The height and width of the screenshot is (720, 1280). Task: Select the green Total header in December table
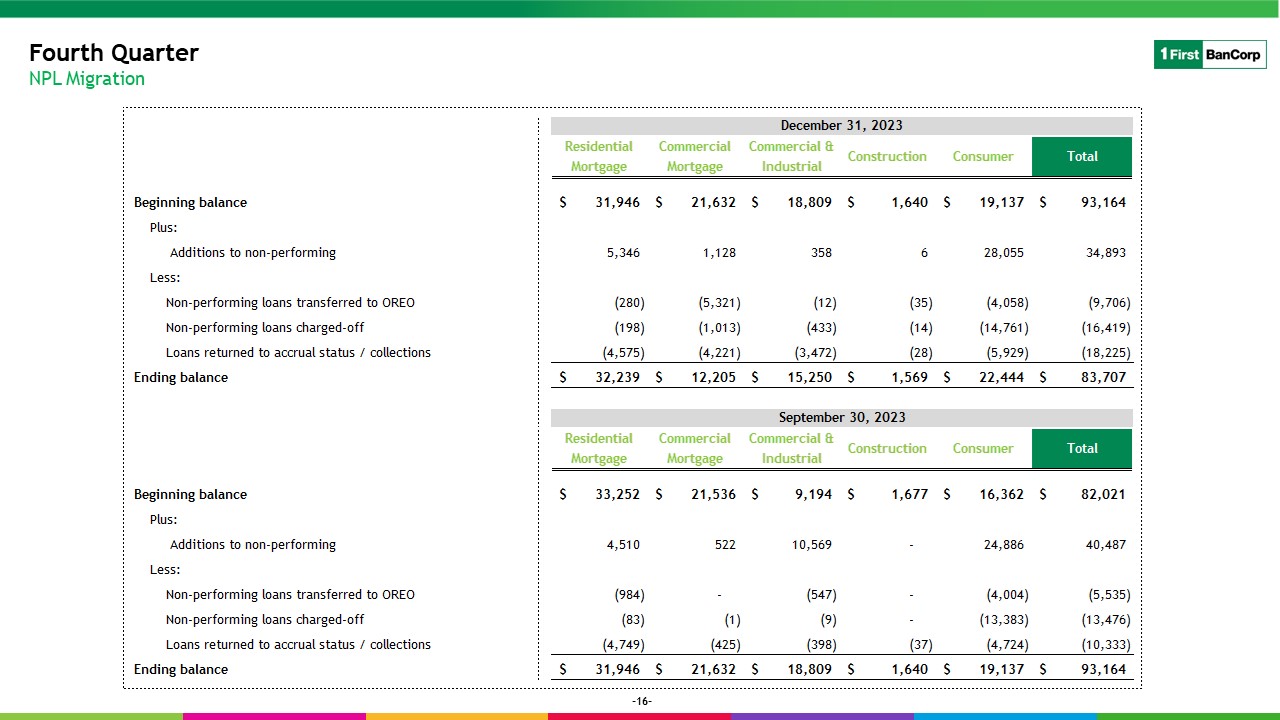[1082, 156]
